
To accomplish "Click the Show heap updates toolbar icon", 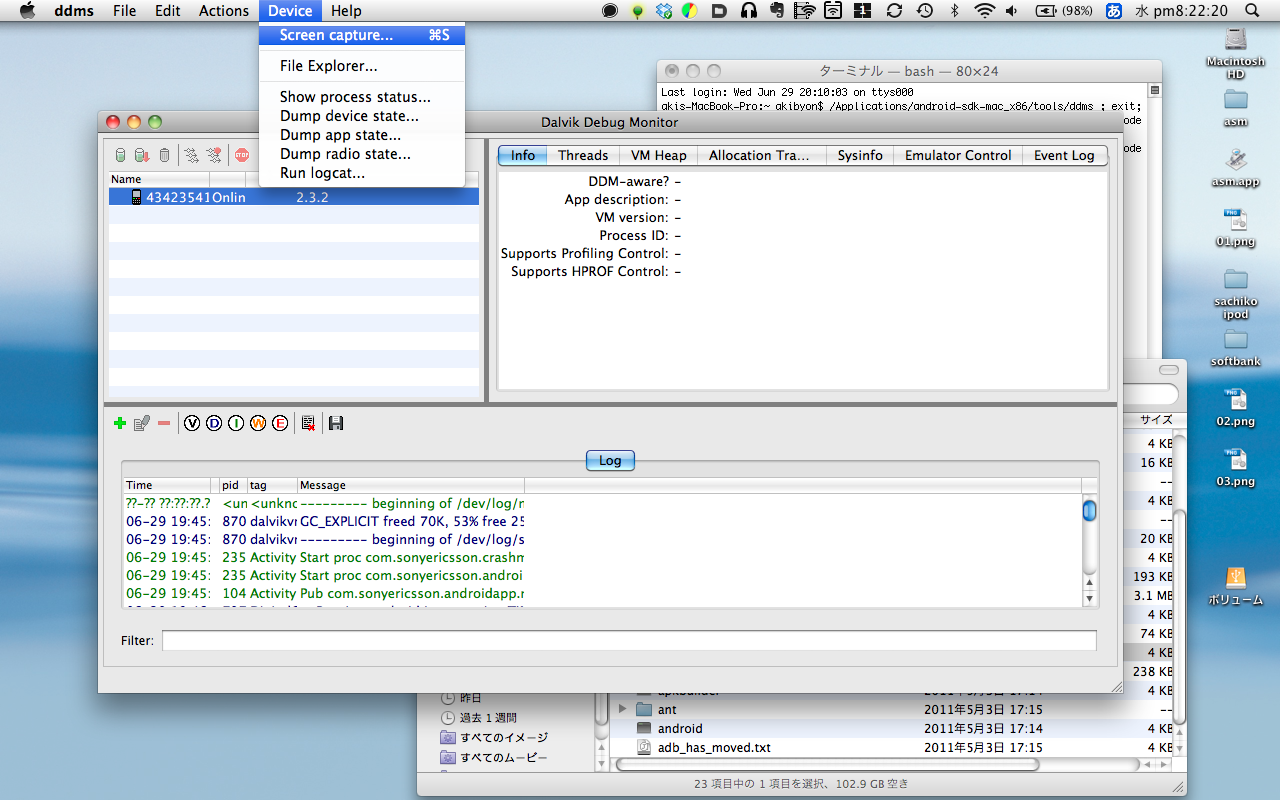I will [120, 155].
